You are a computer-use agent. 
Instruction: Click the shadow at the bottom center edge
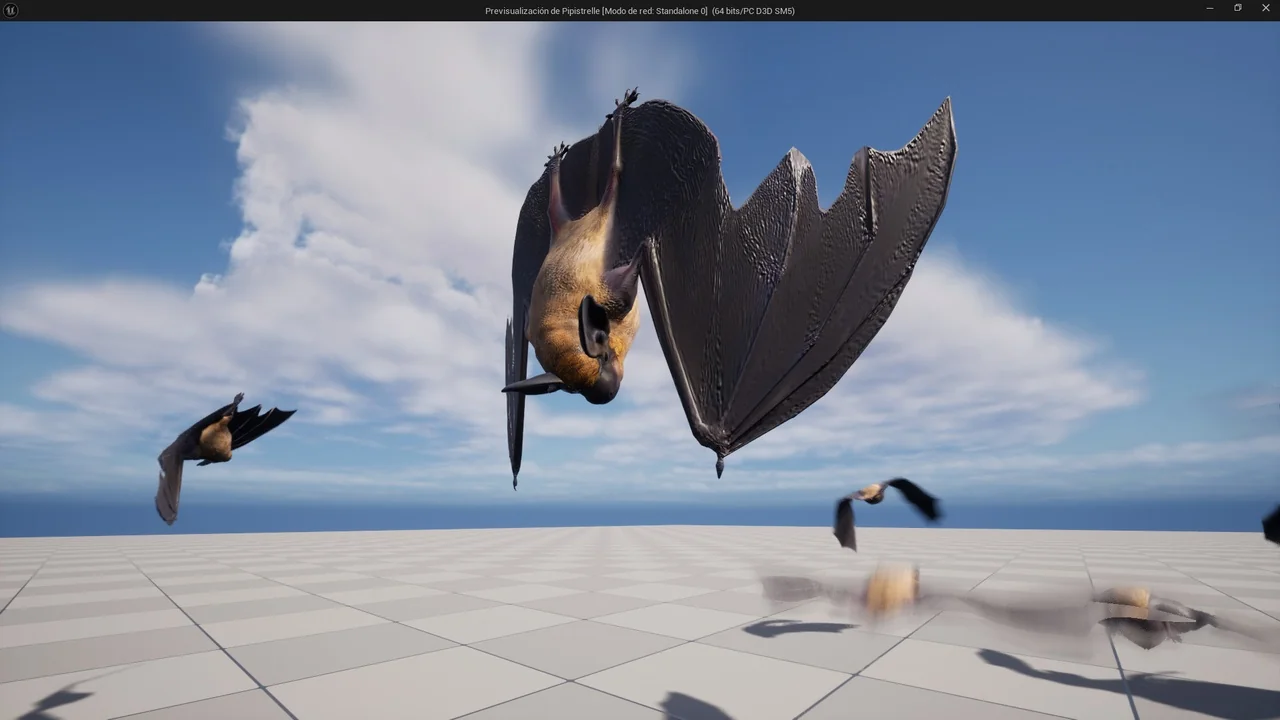(x=693, y=708)
